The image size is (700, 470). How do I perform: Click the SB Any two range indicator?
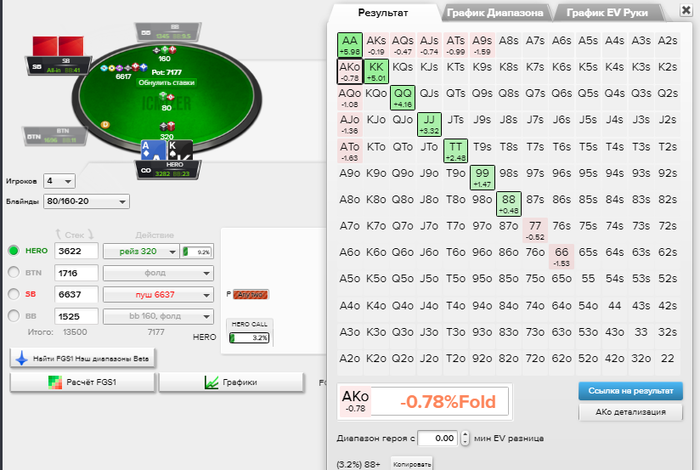(251, 295)
